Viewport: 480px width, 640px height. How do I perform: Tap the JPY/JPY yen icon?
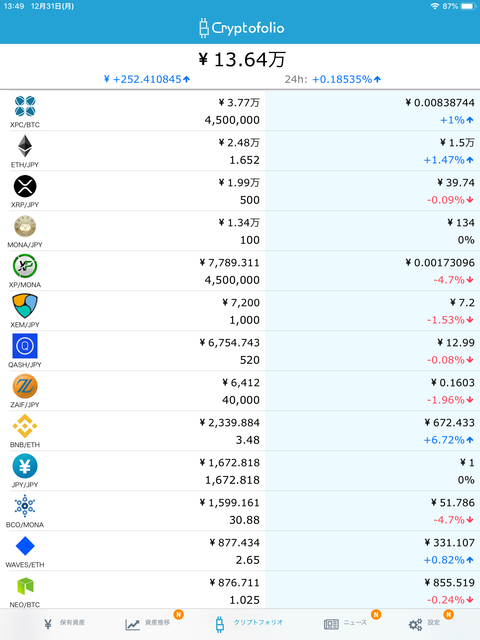coord(25,466)
